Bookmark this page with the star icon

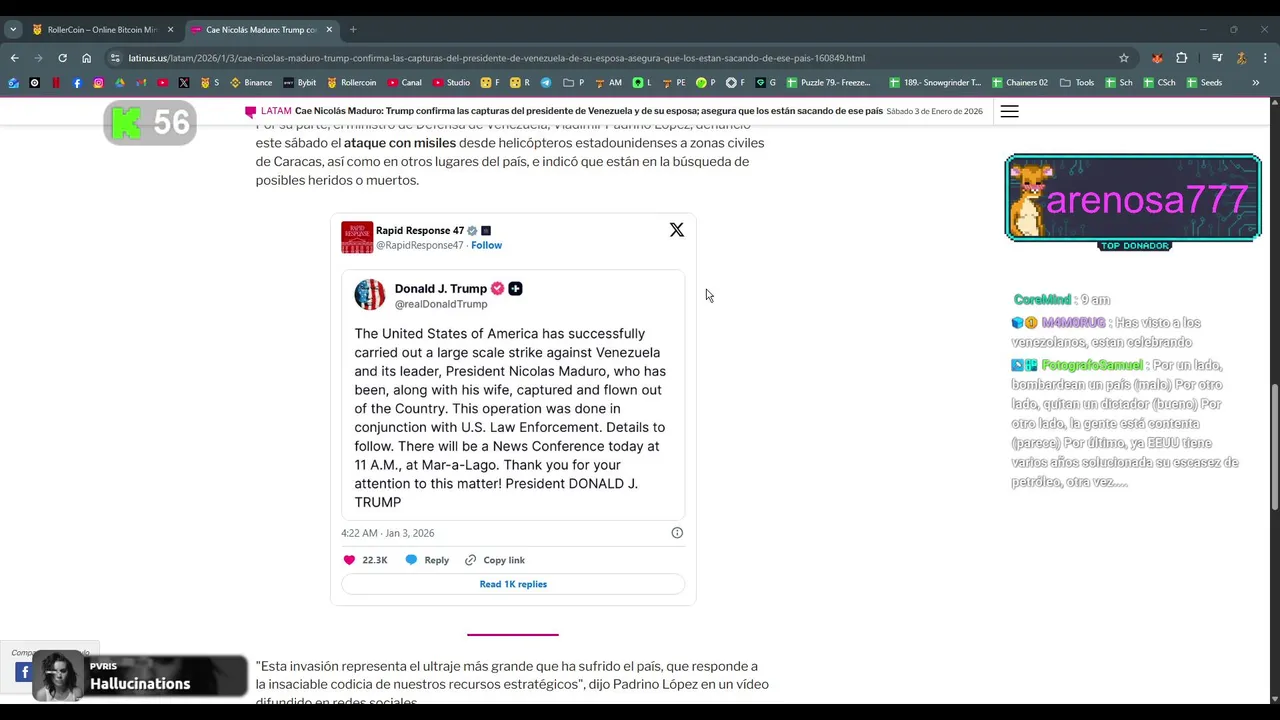pos(1124,58)
